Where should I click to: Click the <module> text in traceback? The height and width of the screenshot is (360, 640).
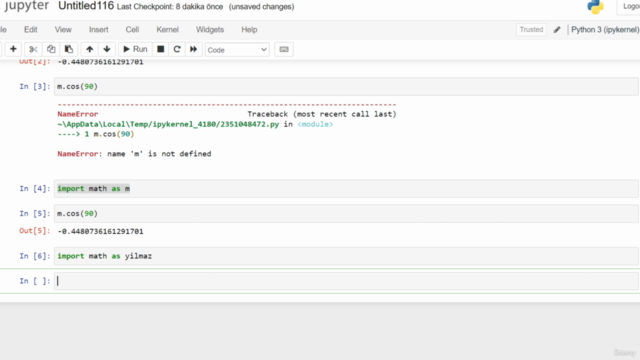pos(315,124)
